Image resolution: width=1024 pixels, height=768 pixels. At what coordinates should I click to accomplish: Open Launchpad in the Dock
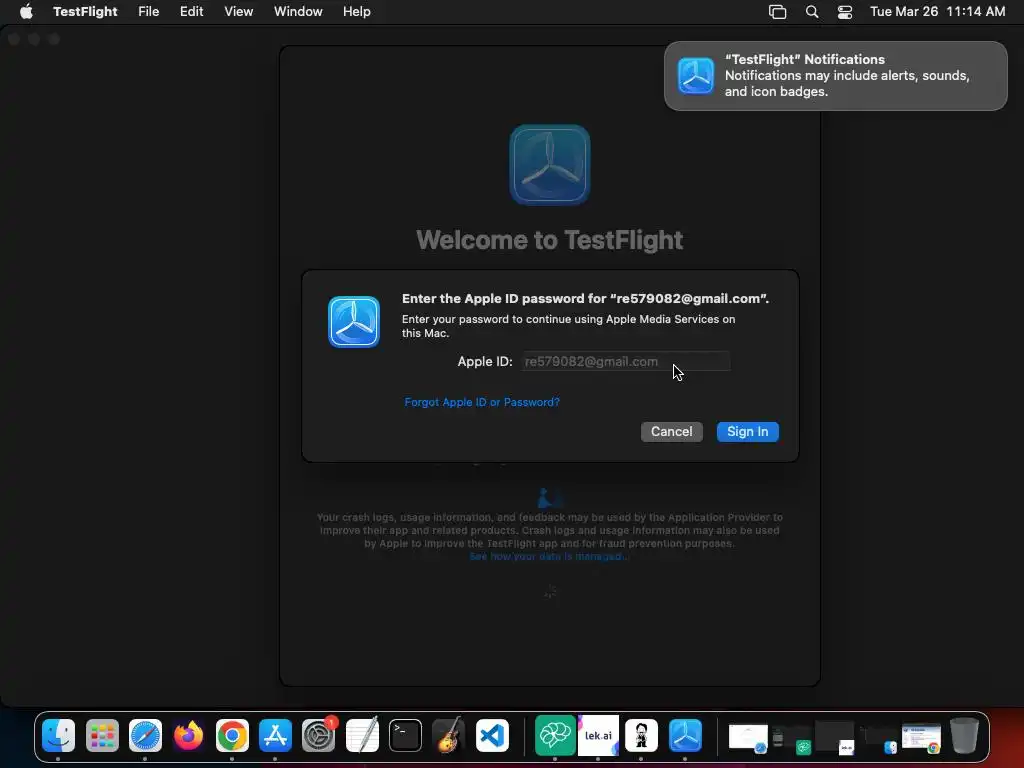point(102,735)
